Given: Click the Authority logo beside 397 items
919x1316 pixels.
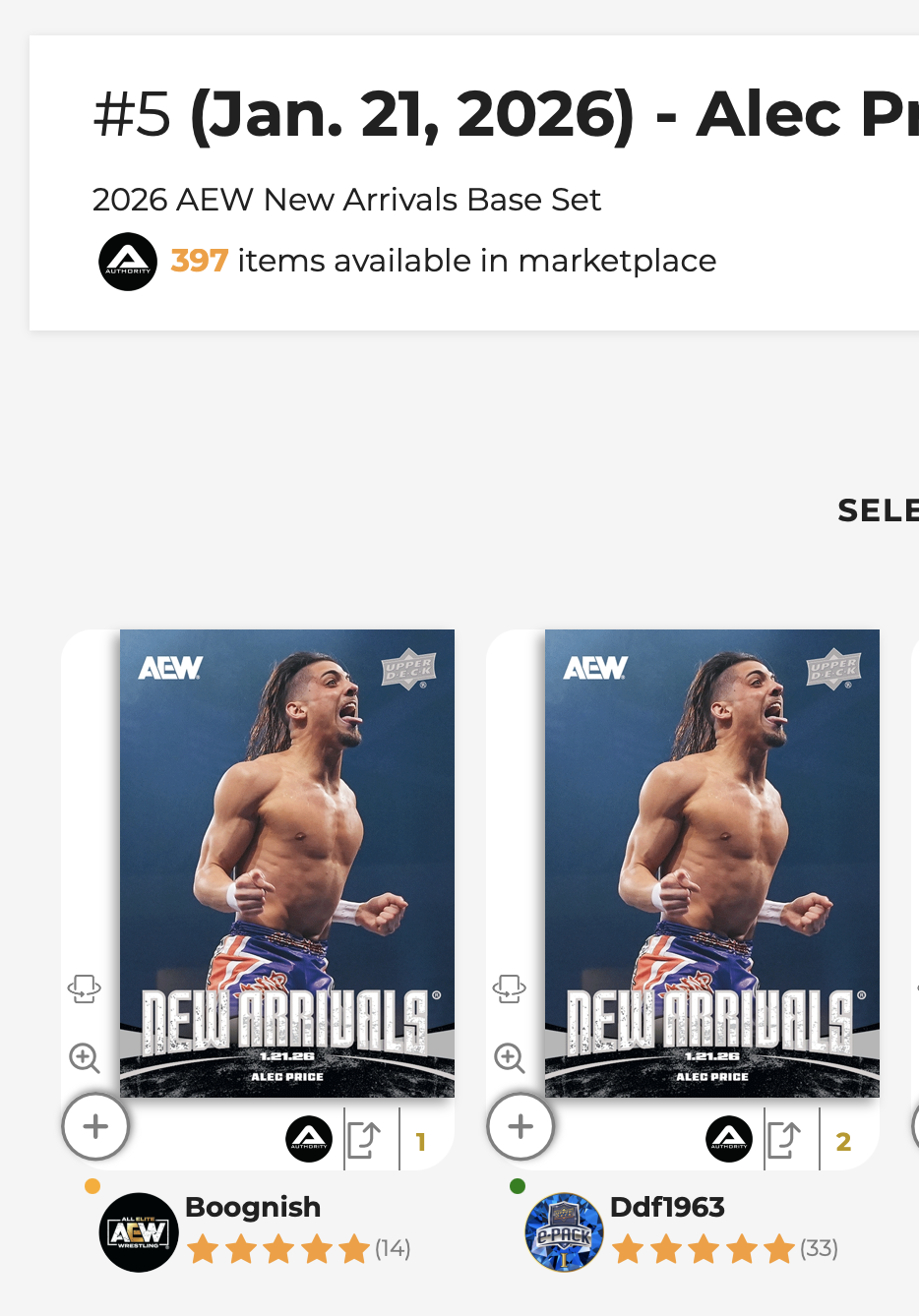Looking at the screenshot, I should (128, 262).
